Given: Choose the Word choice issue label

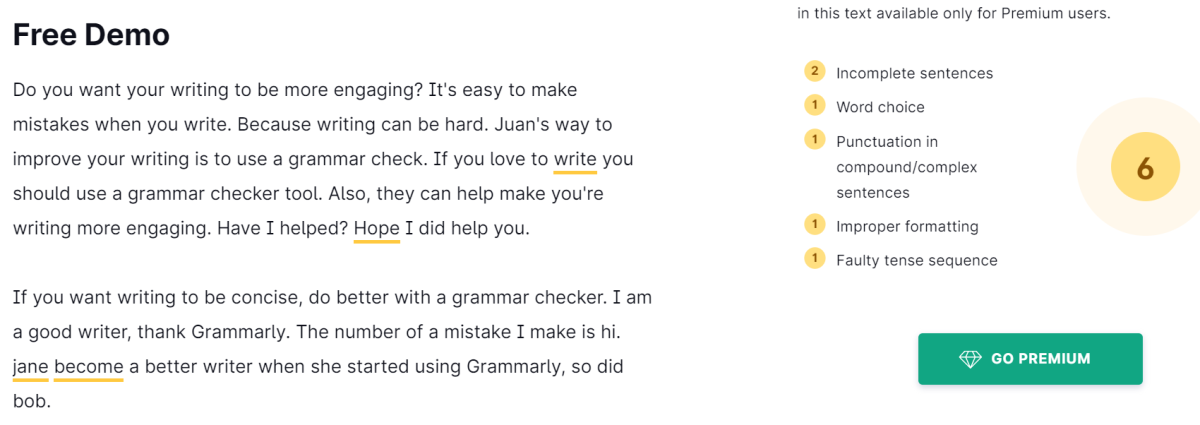Looking at the screenshot, I should click(x=880, y=107).
